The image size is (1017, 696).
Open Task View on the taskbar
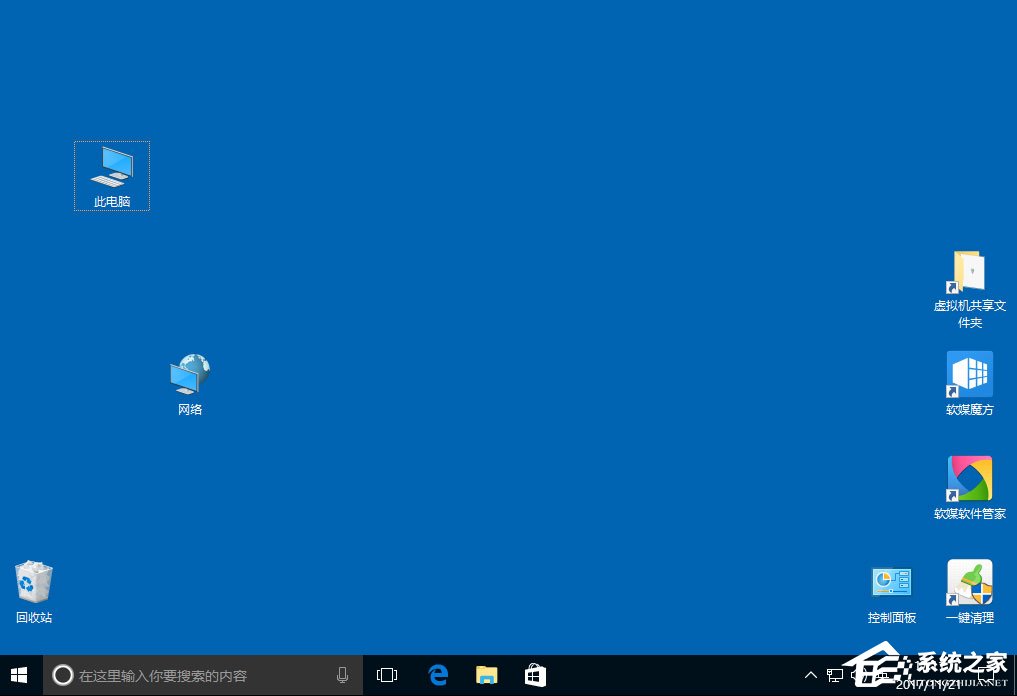(387, 675)
